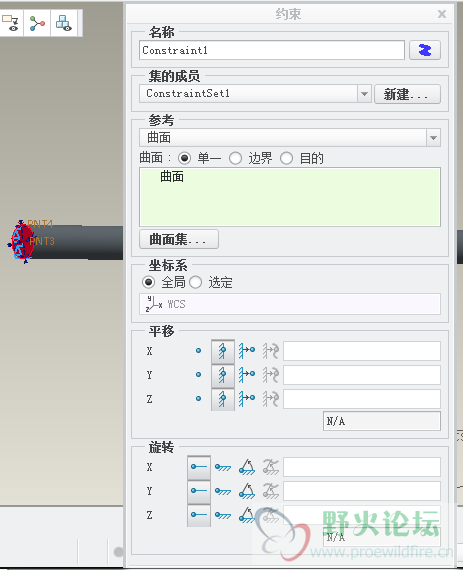Select prescribed rotation angle icon for X

[247, 467]
